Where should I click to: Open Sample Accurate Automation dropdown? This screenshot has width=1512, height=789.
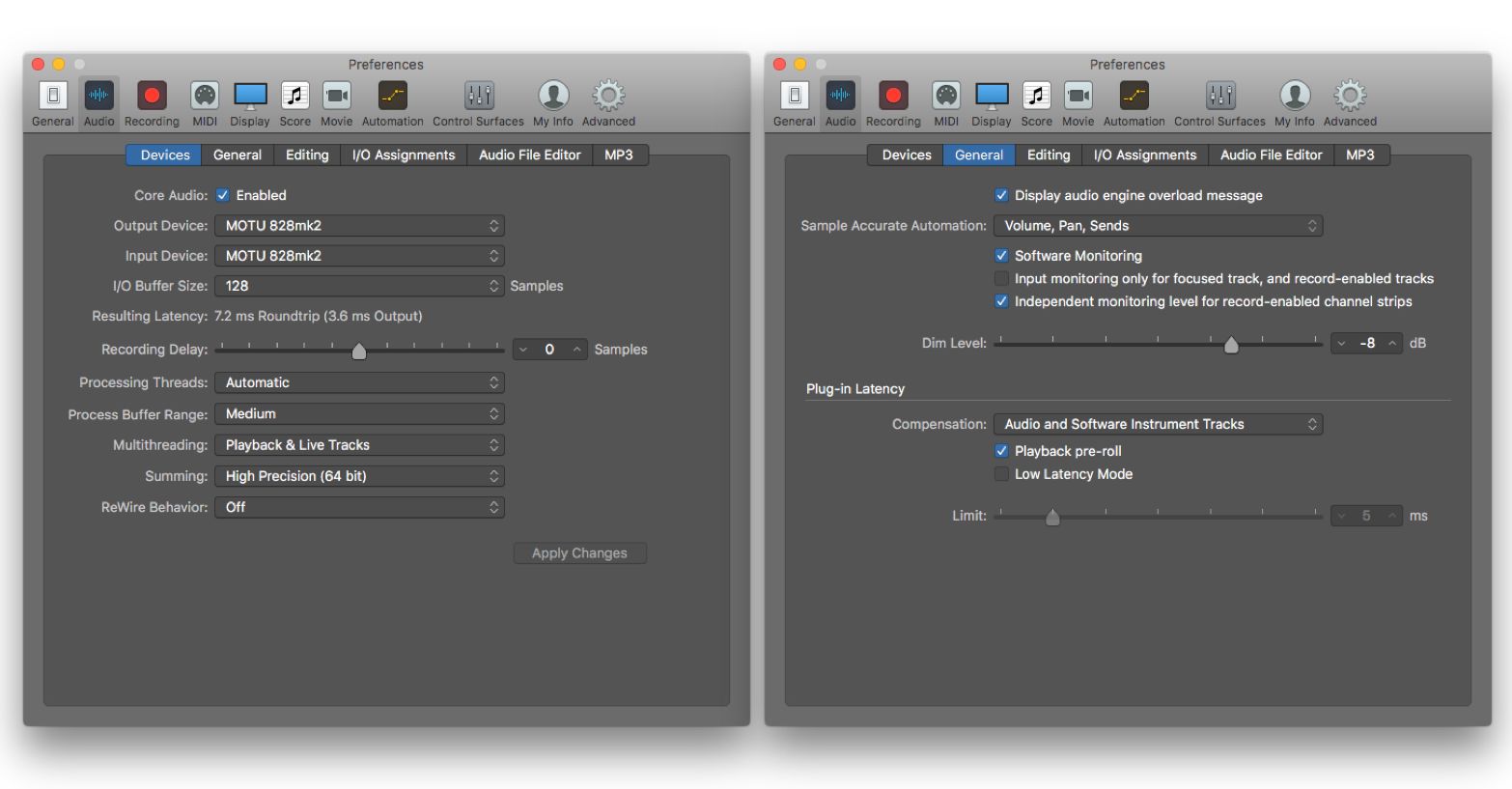pos(1158,226)
